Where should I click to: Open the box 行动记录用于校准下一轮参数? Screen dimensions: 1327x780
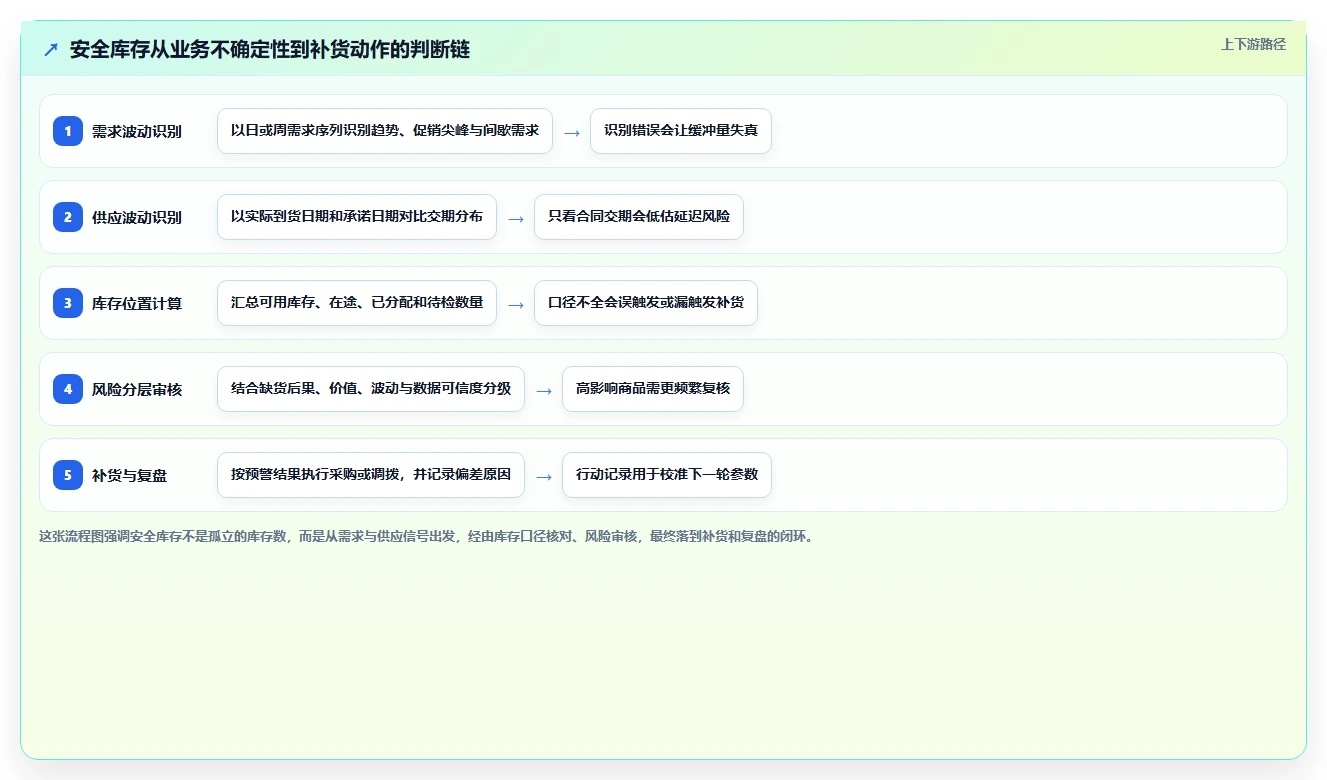coord(667,475)
